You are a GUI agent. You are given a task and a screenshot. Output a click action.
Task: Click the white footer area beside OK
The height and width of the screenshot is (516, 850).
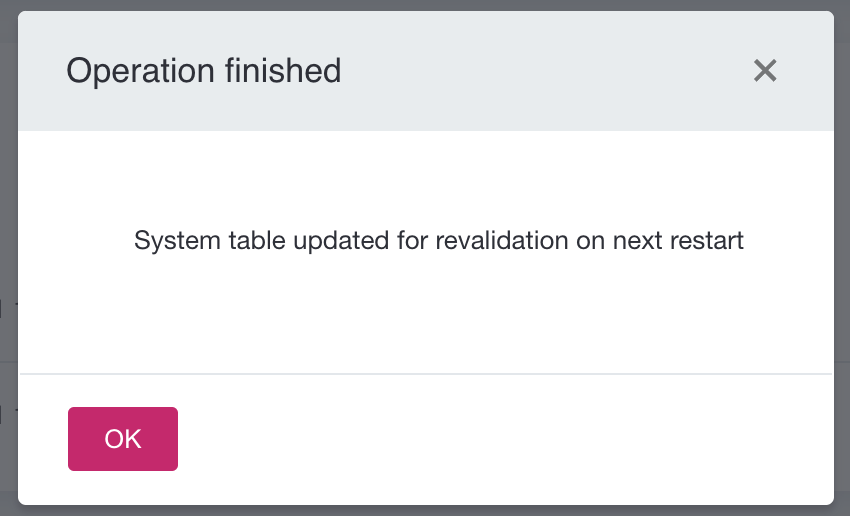point(500,439)
